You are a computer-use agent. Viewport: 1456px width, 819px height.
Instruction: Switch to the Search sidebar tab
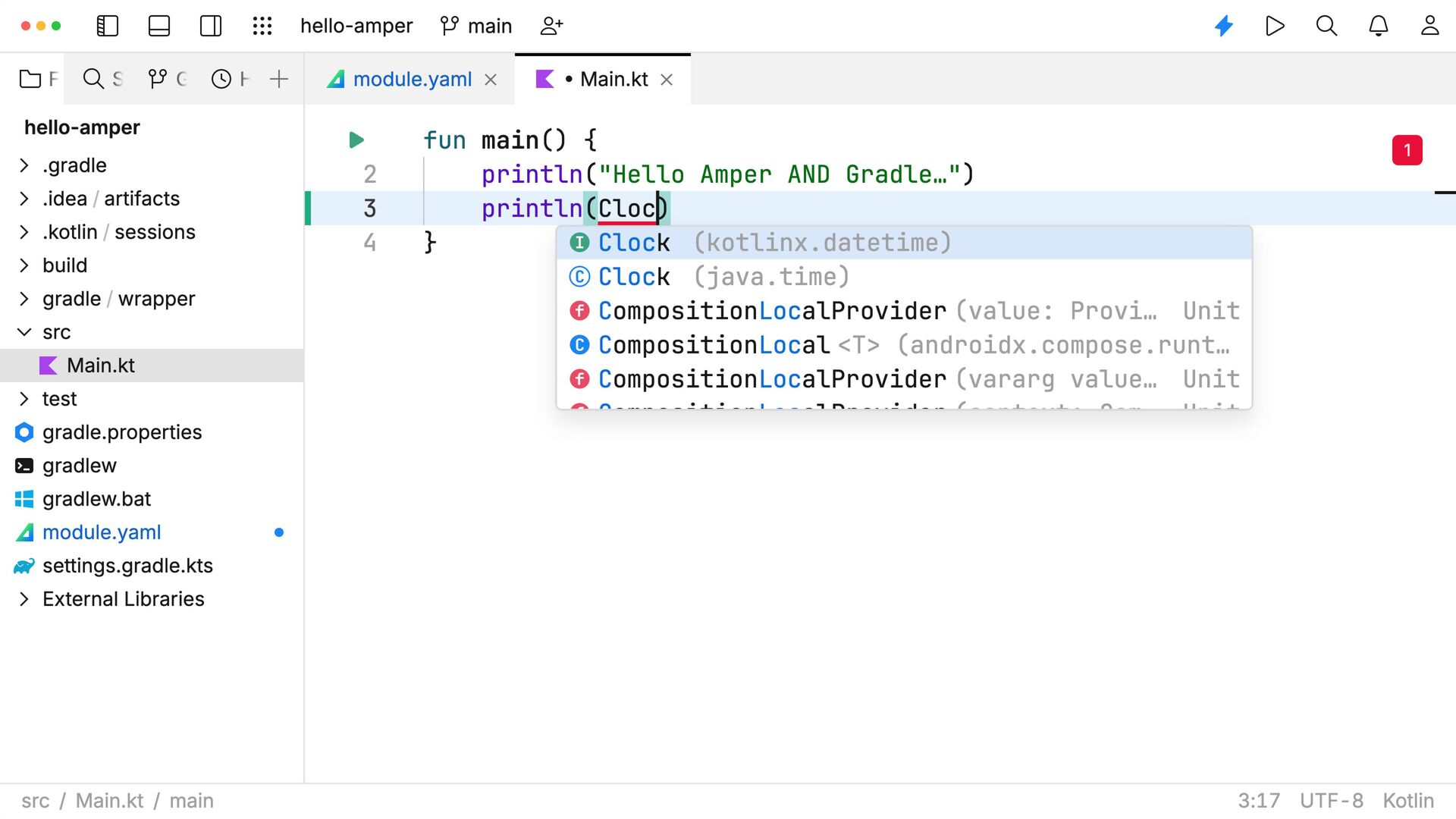102,79
